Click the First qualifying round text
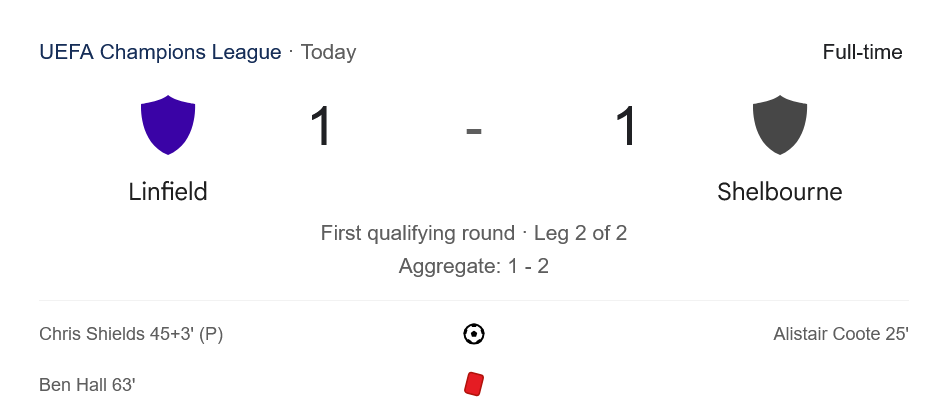948x420 pixels. (x=417, y=233)
